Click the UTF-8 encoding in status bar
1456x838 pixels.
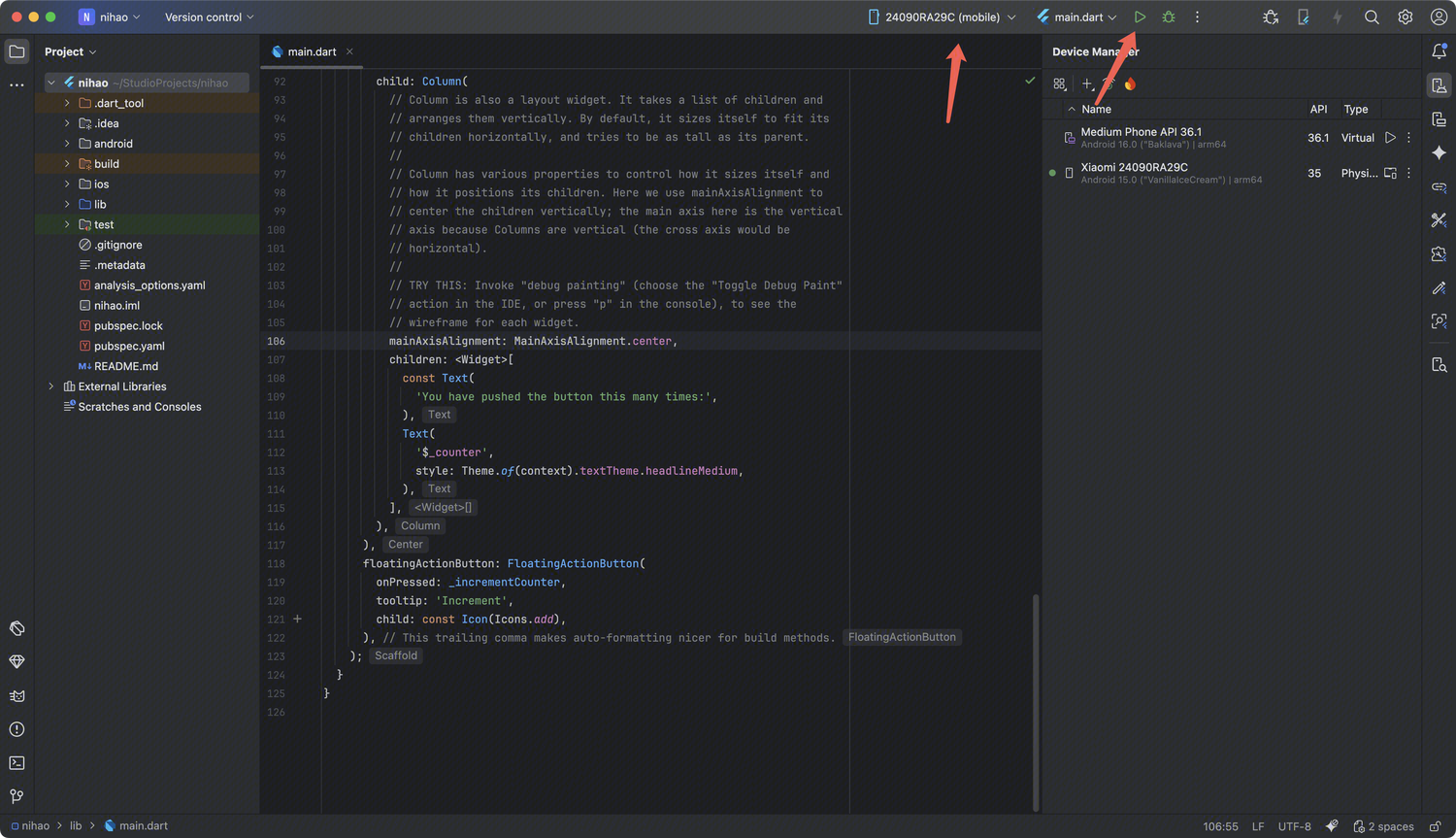tap(1294, 826)
